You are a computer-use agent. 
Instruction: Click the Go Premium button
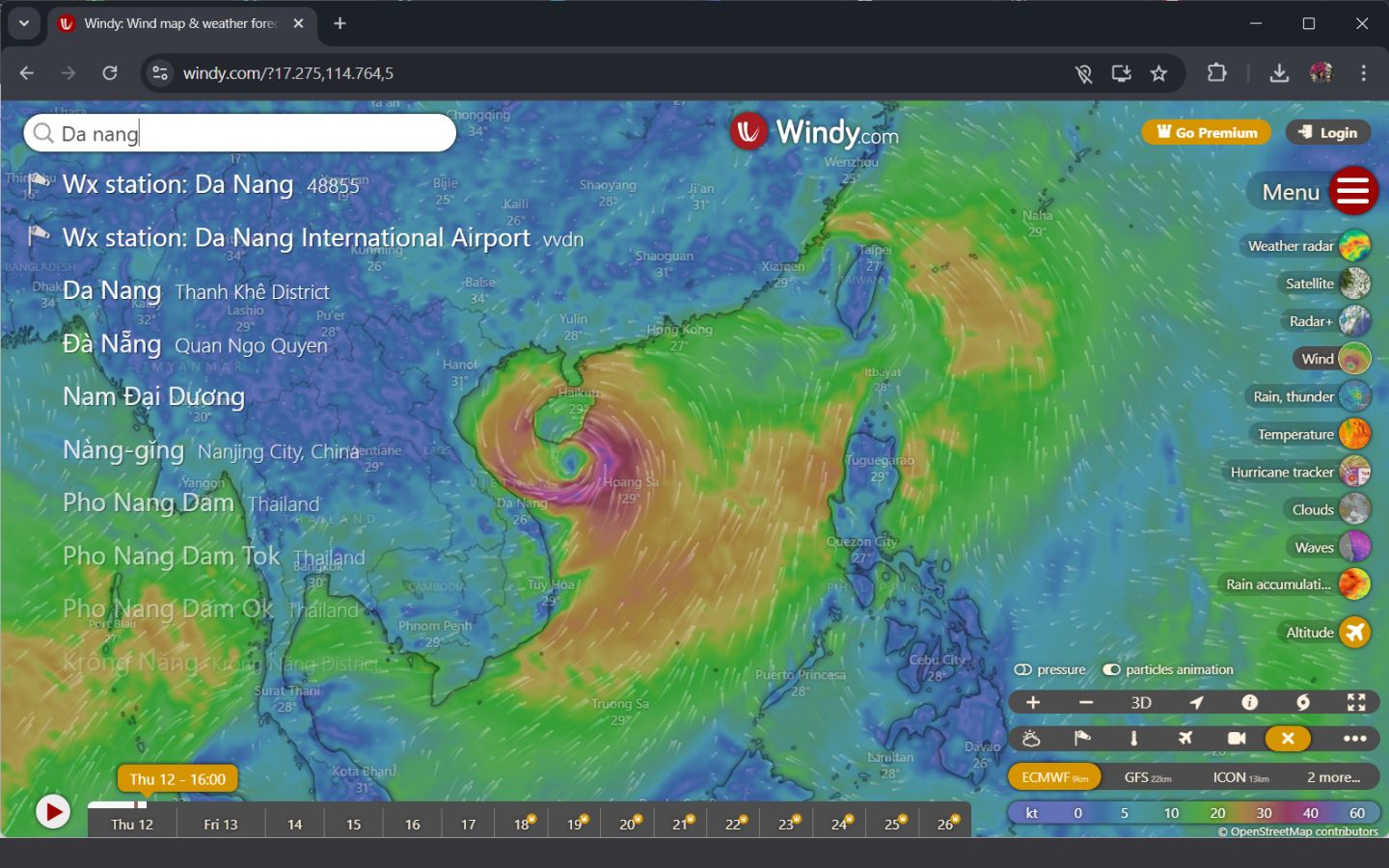tap(1206, 132)
